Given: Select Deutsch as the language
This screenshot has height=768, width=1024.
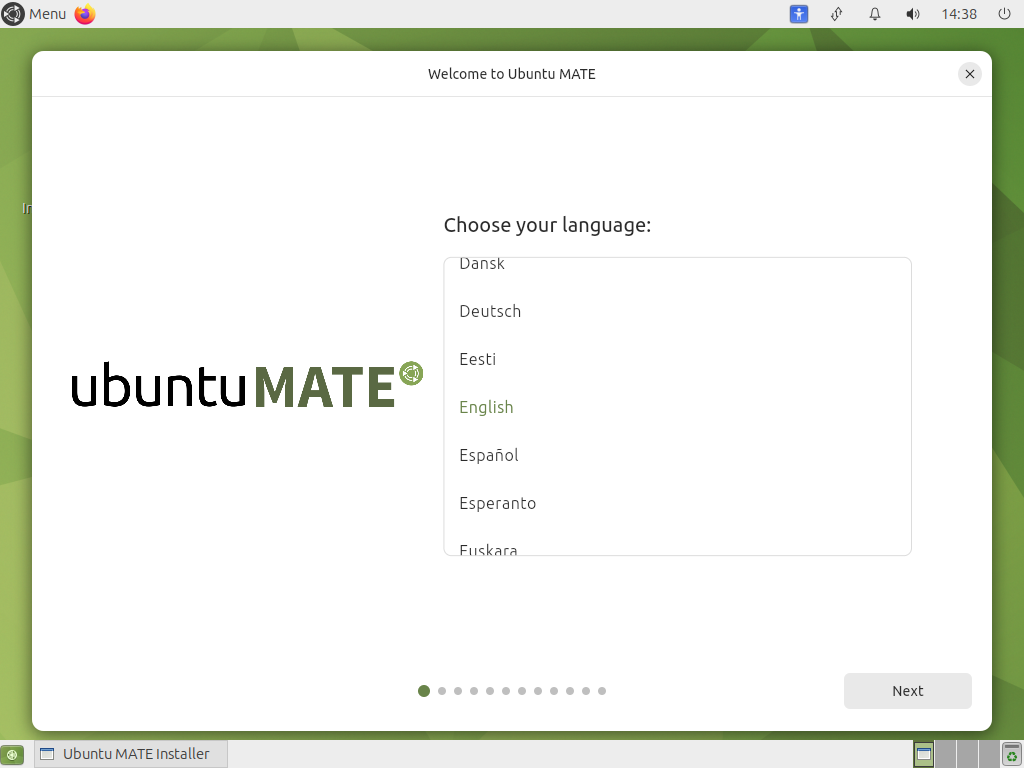Looking at the screenshot, I should pyautogui.click(x=677, y=311).
